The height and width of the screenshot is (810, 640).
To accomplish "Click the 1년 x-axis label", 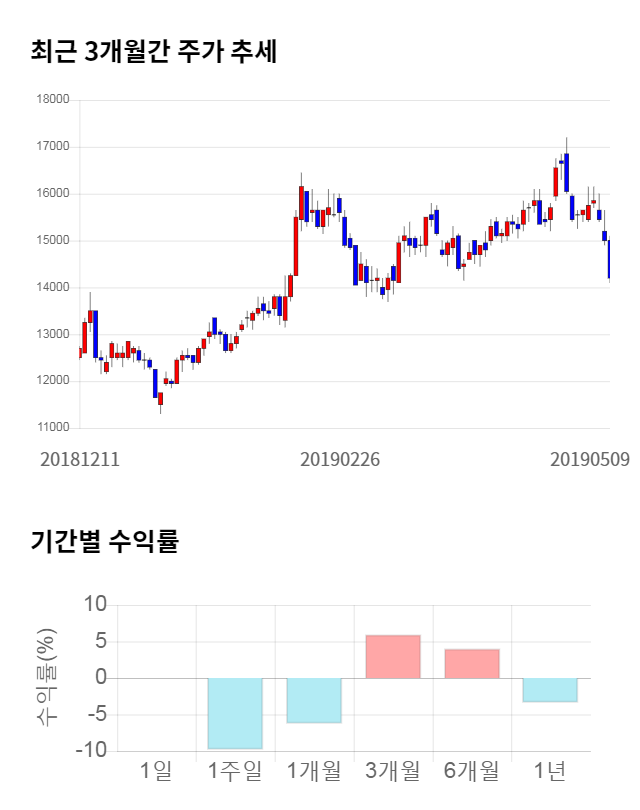I will (550, 772).
